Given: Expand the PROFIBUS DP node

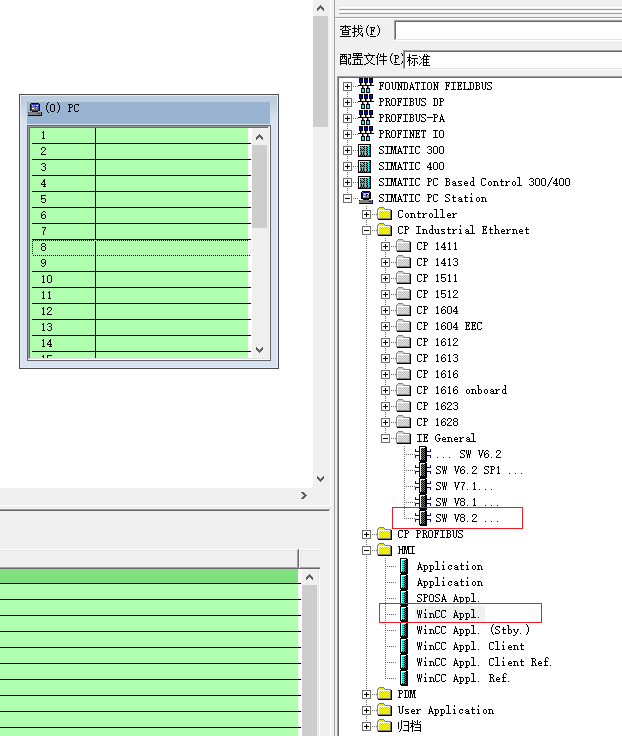Looking at the screenshot, I should click(348, 102).
